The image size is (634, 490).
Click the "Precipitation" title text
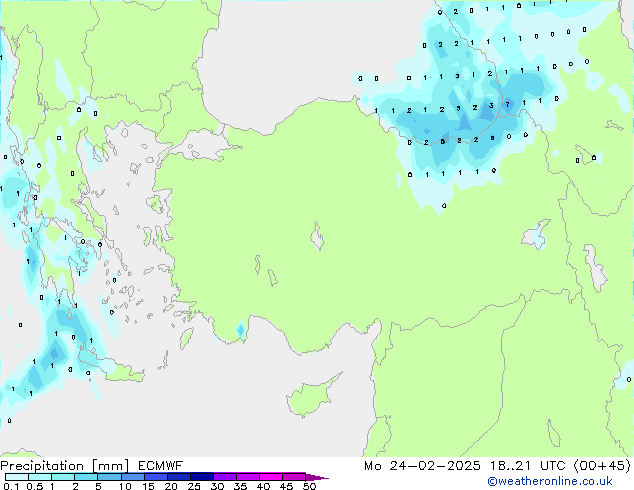(42, 466)
